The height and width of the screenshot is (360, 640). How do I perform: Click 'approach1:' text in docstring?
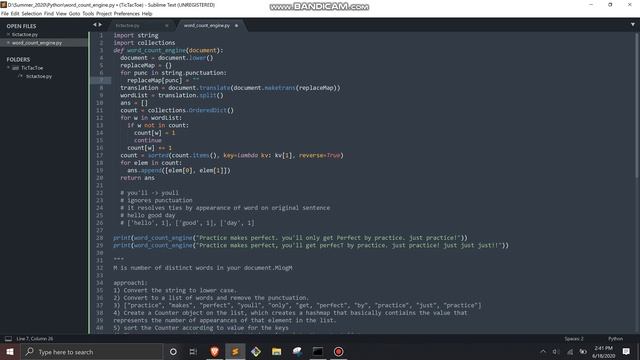tap(131, 283)
